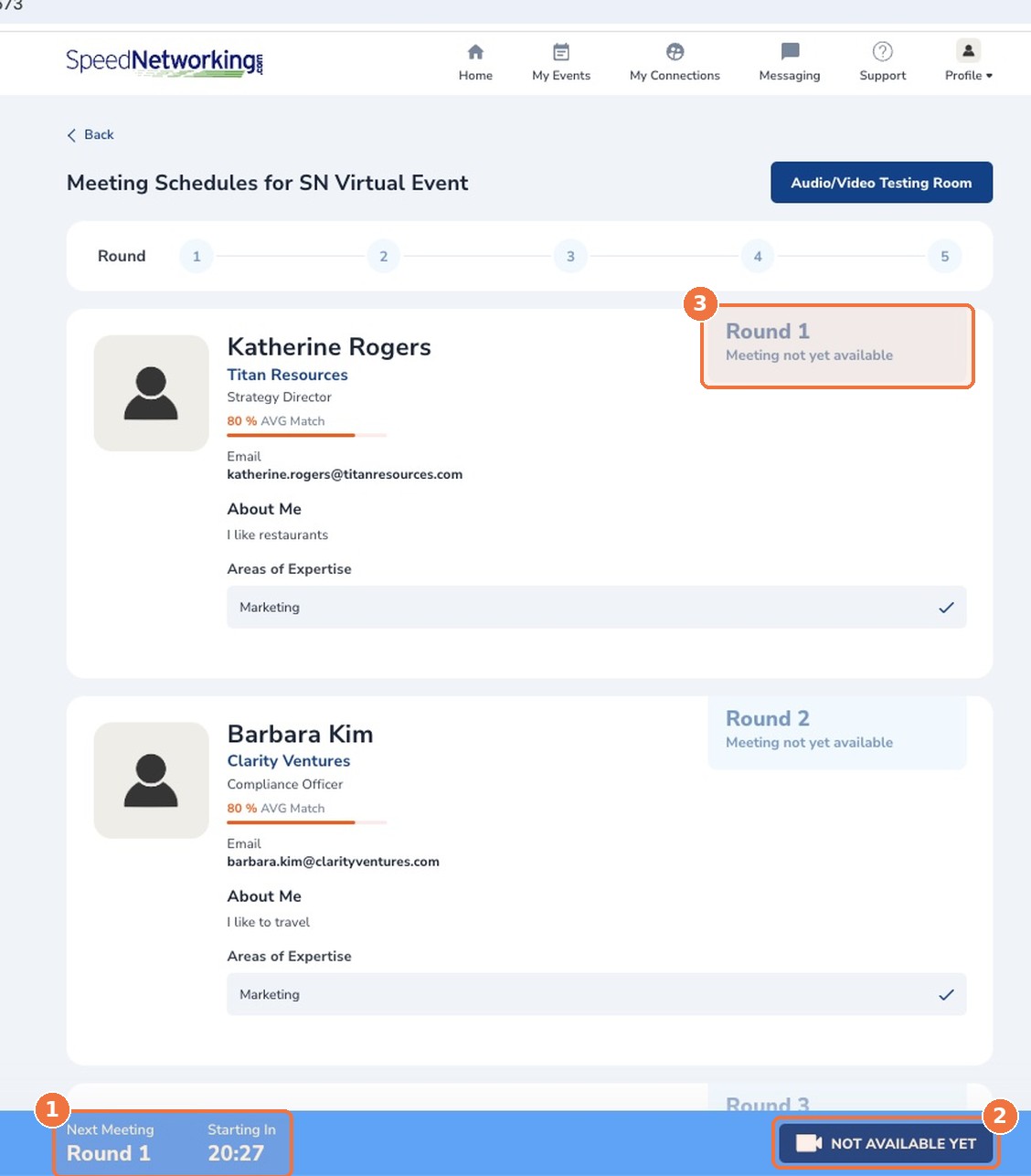Go Back to the previous page
This screenshot has height=1176, width=1031.
[x=90, y=135]
